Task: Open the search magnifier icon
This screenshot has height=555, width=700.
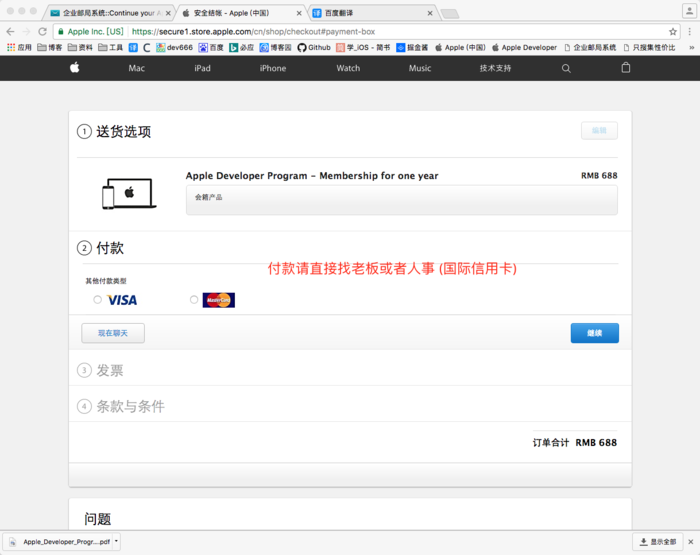Action: point(566,68)
